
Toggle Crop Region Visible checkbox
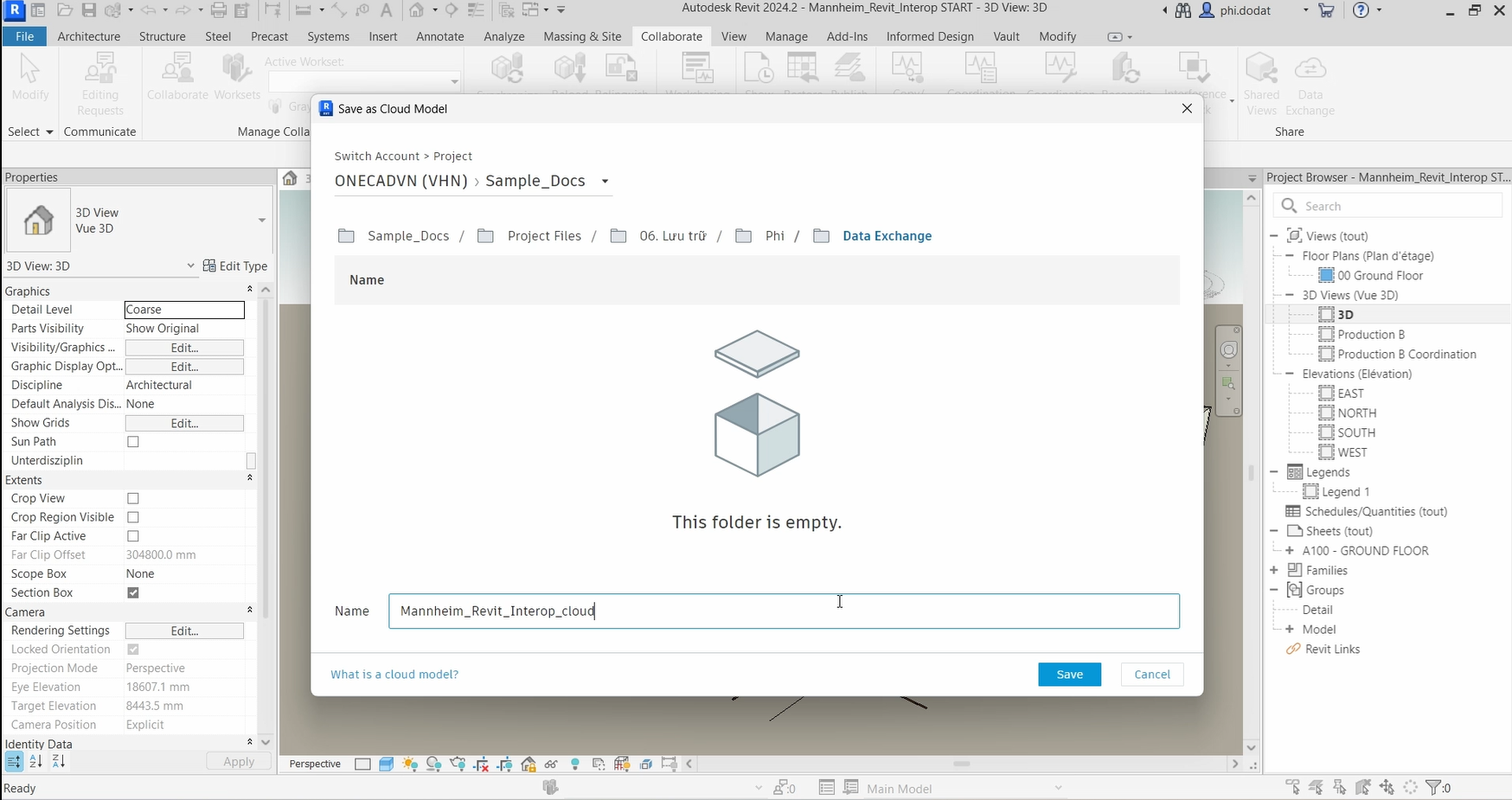[133, 517]
